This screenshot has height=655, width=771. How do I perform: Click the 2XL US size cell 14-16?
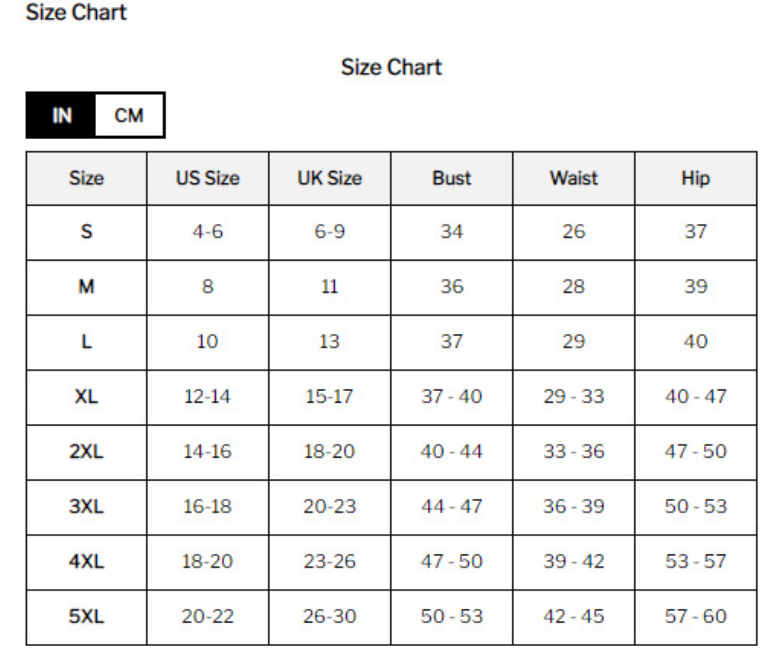pos(207,452)
